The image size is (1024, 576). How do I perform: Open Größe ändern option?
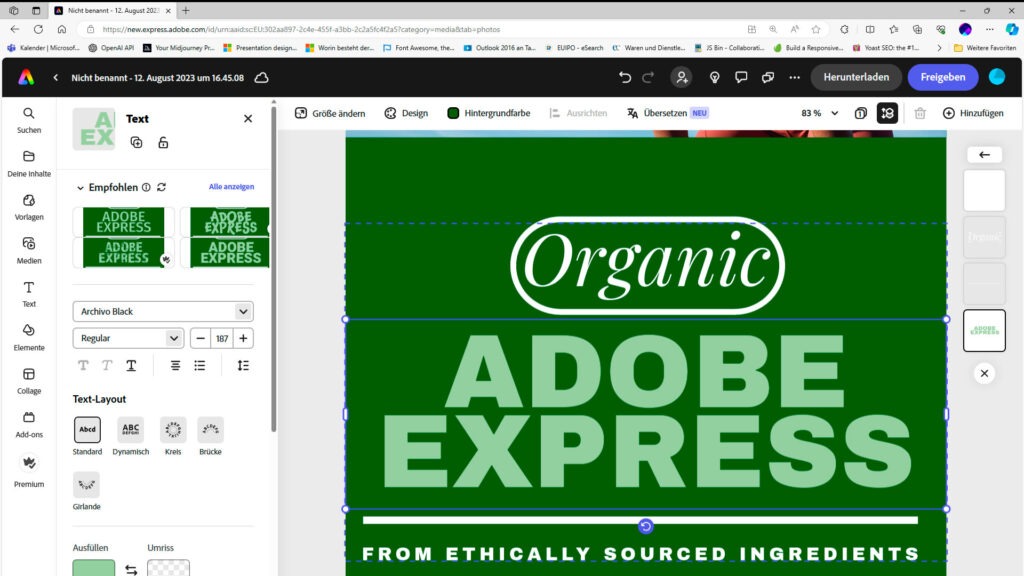(x=330, y=113)
